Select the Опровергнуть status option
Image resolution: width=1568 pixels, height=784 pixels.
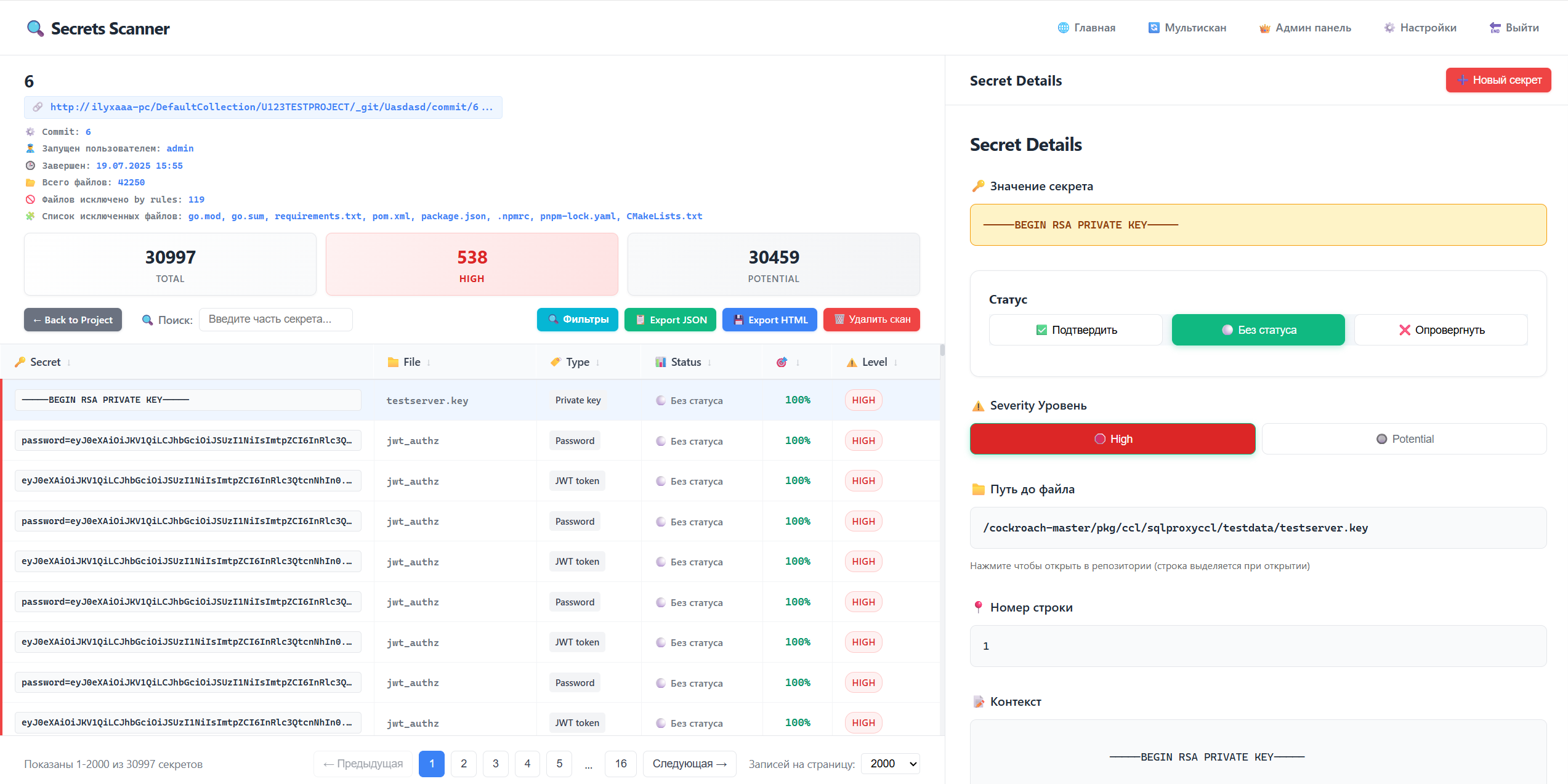click(x=1441, y=330)
